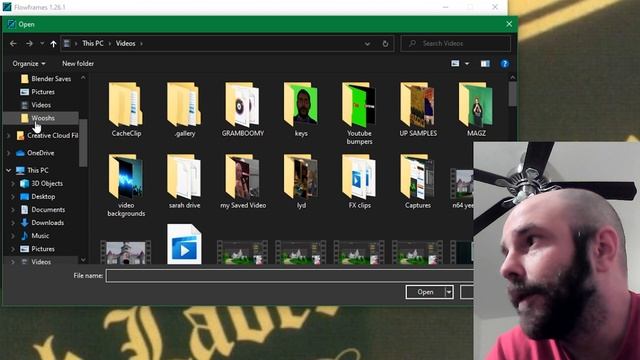Select the lyd folder
Viewport: 640px width, 360px height.
pyautogui.click(x=301, y=182)
